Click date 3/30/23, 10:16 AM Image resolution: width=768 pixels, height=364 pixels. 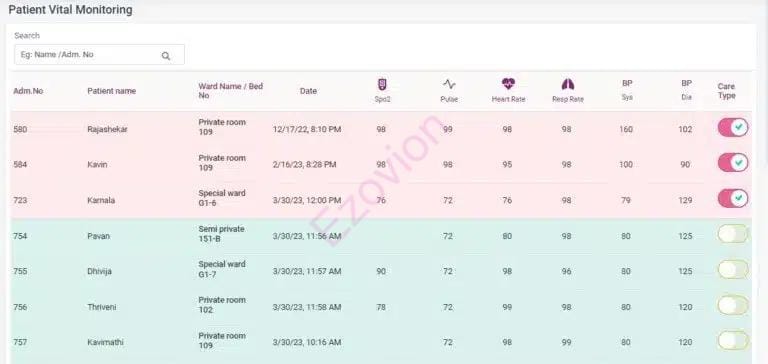click(x=307, y=342)
